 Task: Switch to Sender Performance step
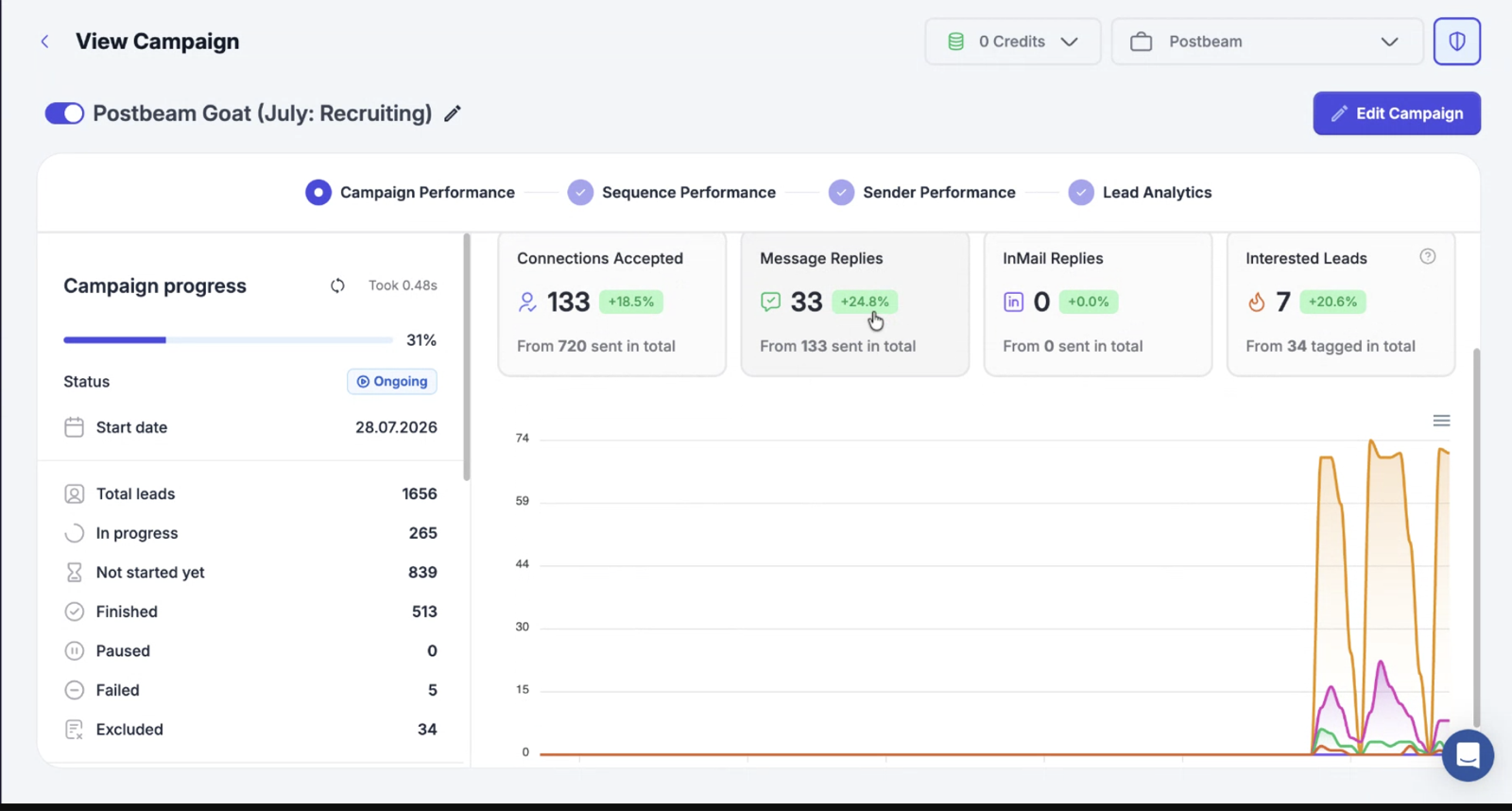point(922,193)
